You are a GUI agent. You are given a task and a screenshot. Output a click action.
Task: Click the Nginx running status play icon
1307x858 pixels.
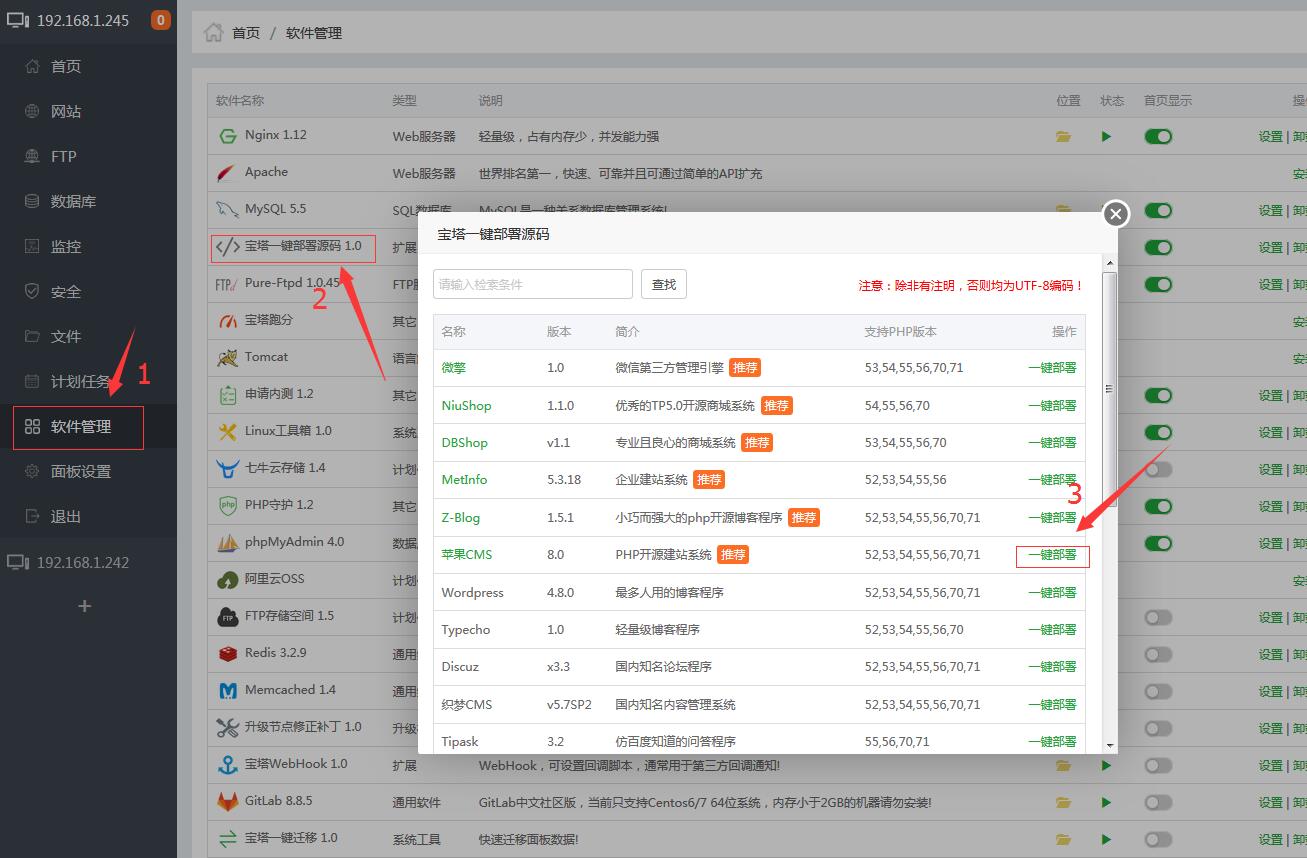1106,137
